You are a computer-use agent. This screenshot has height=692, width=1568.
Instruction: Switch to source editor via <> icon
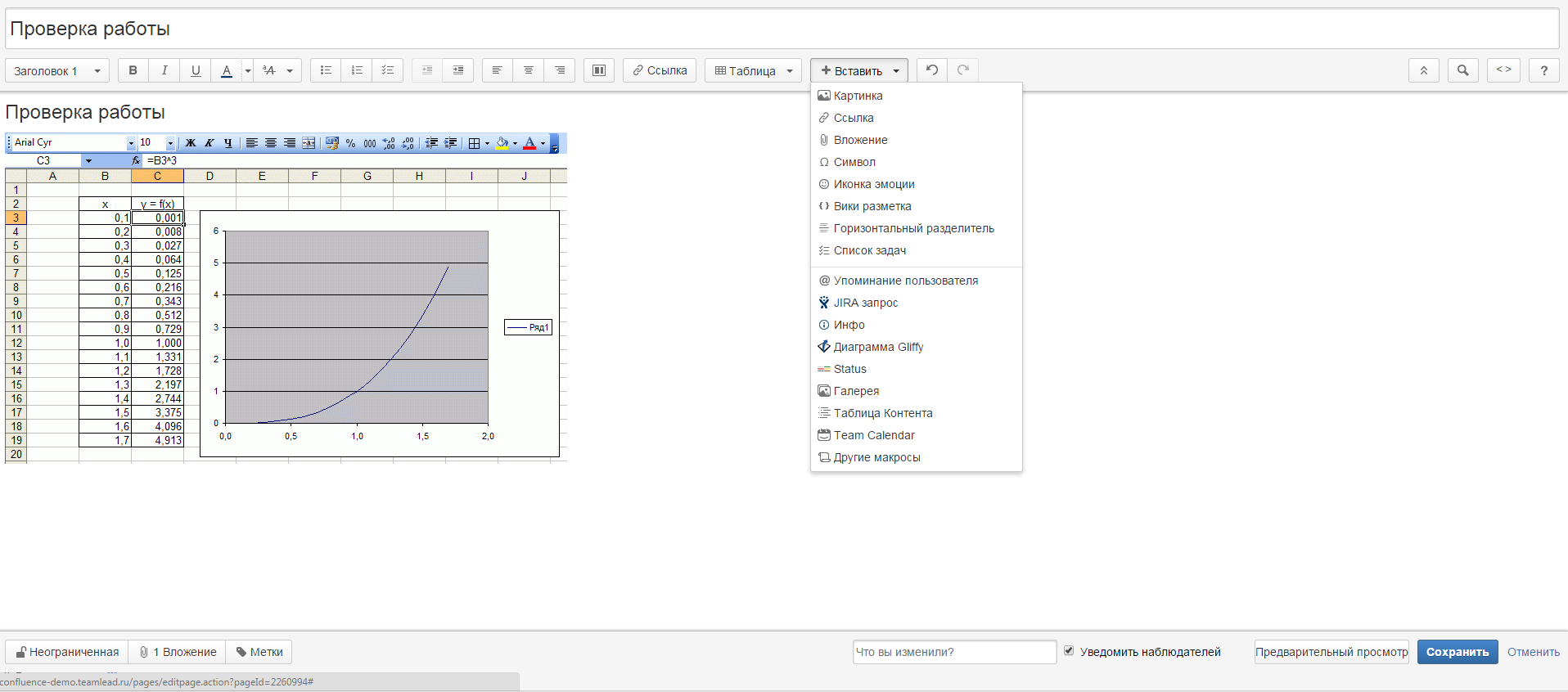tap(1503, 70)
